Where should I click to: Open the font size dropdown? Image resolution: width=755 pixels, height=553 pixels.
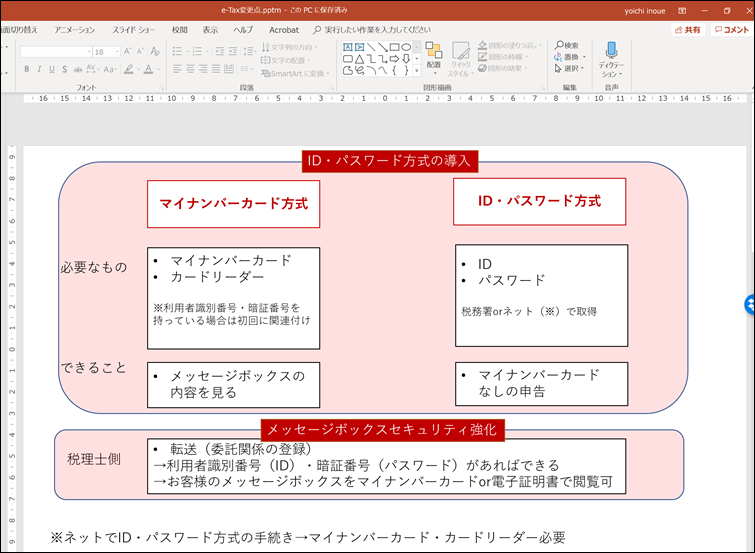118,51
